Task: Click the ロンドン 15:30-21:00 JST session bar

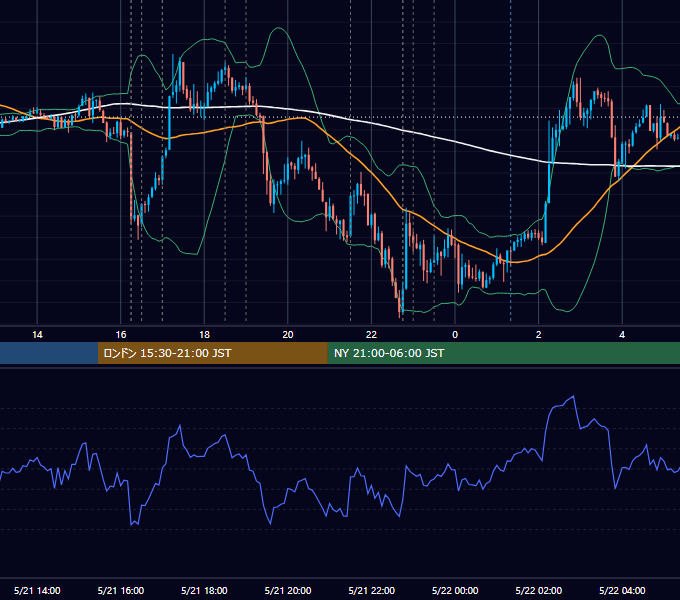Action: (x=212, y=353)
